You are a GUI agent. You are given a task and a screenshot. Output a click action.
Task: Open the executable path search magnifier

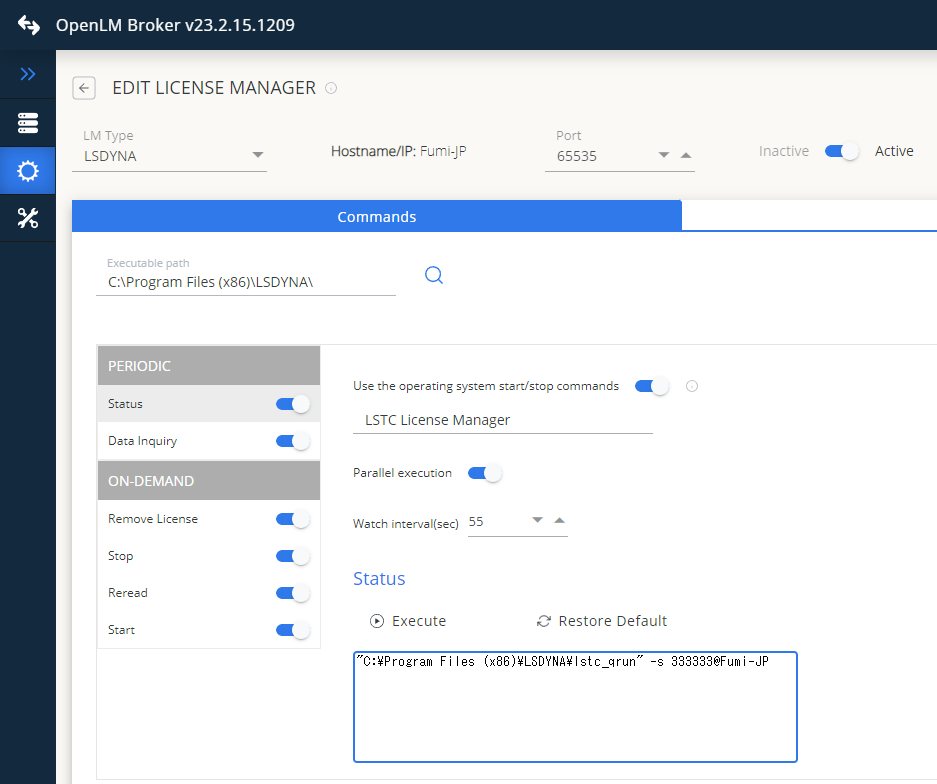(433, 274)
